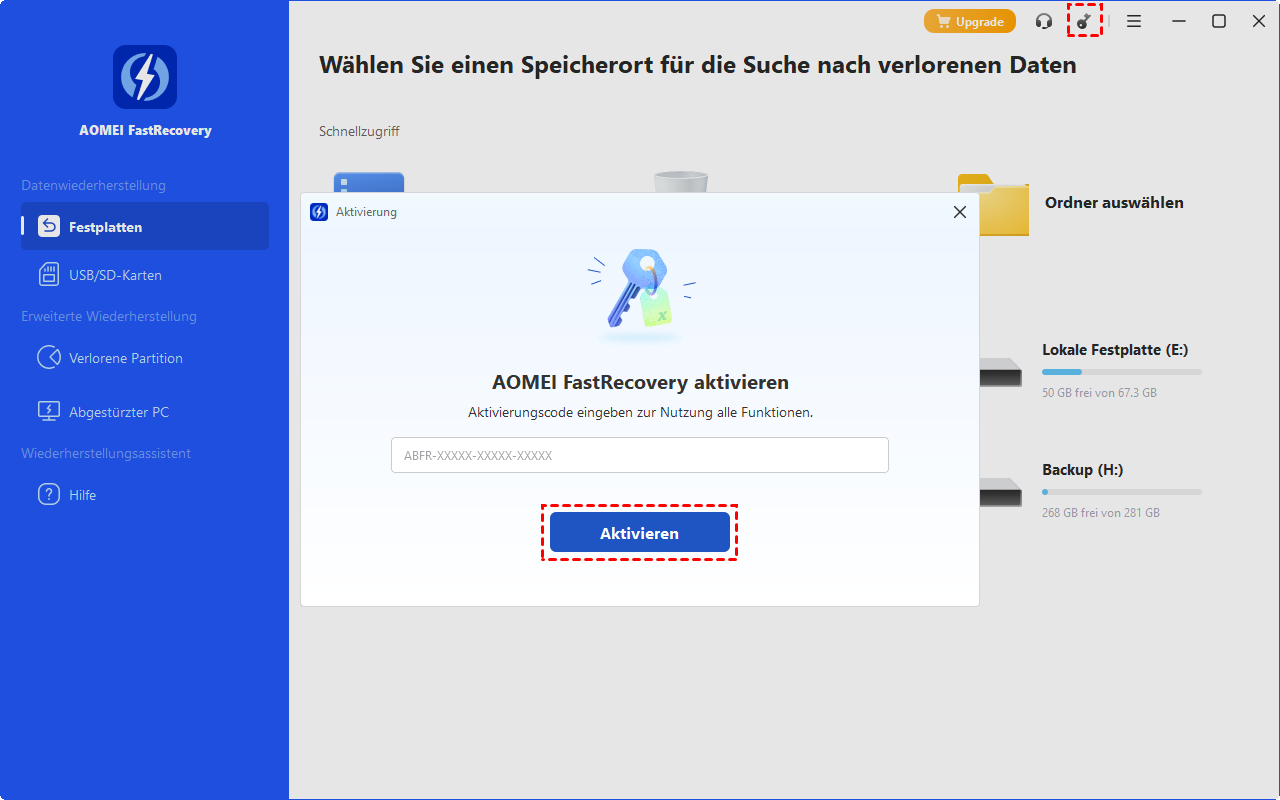1280x800 pixels.
Task: Open the headset support icon
Action: coord(1044,21)
